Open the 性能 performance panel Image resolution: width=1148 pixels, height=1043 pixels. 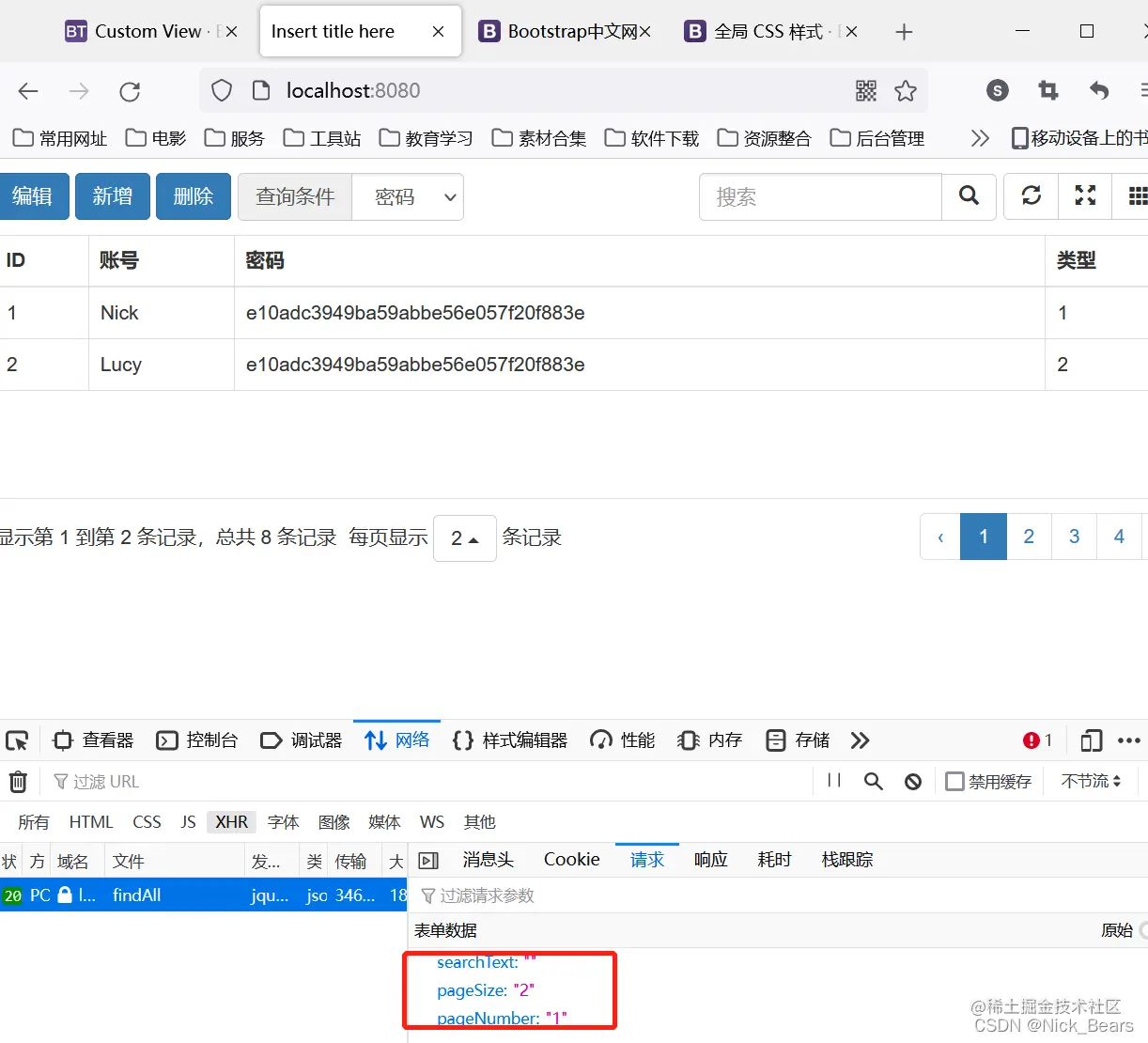(622, 740)
